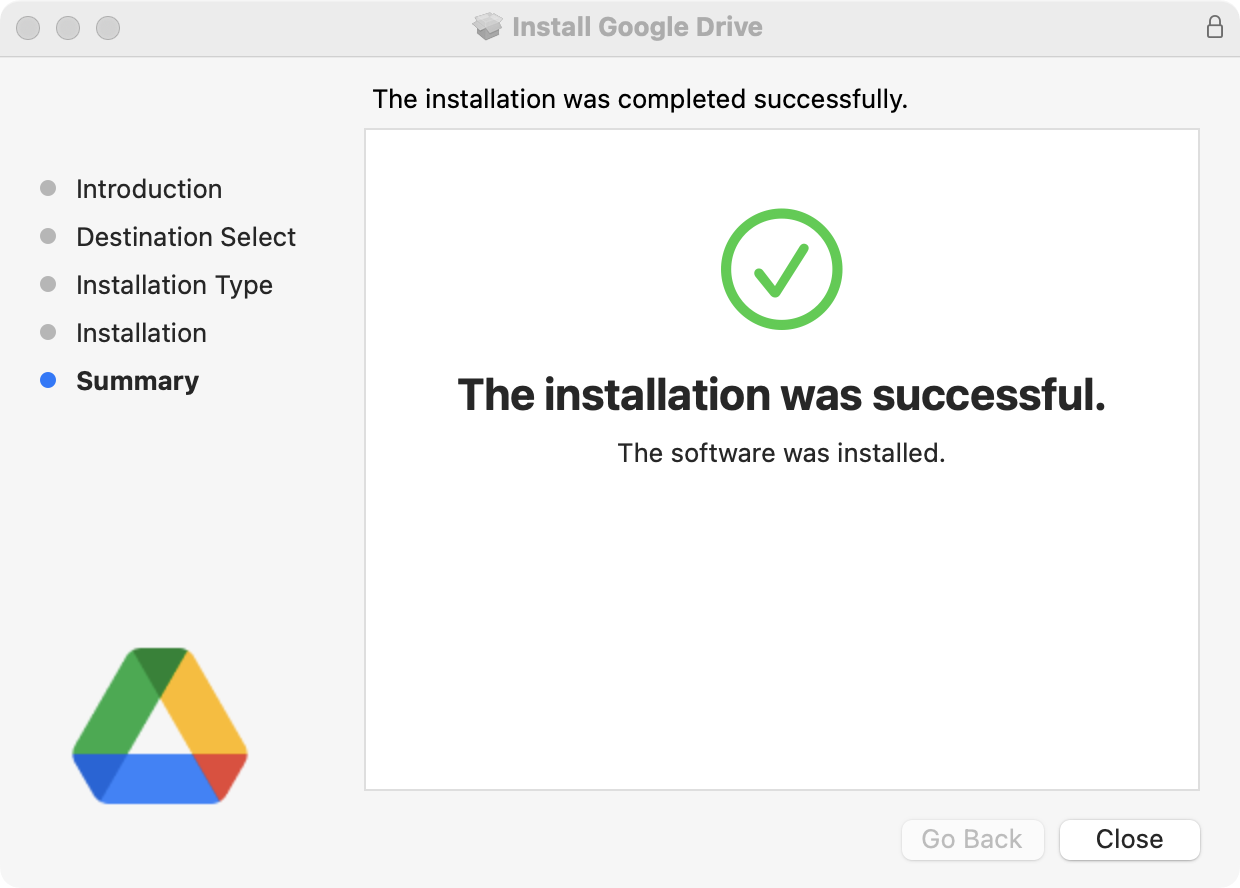Click the text The software was installed
The image size is (1240, 888).
click(x=781, y=452)
